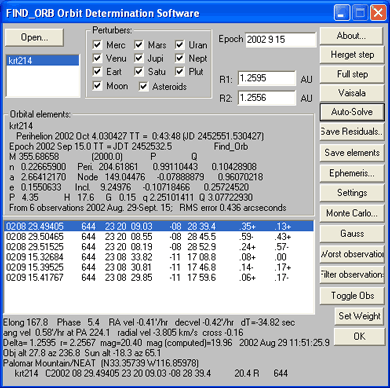This screenshot has height=388, width=390.
Task: Click Save elements button
Action: pyautogui.click(x=351, y=153)
